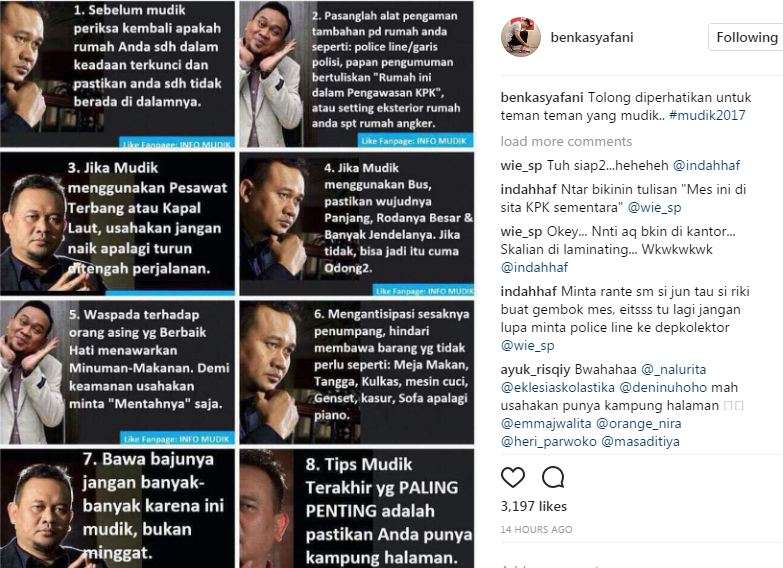This screenshot has width=783, height=568.
Task: Open the @orange_nira mention
Action: (x=639, y=423)
